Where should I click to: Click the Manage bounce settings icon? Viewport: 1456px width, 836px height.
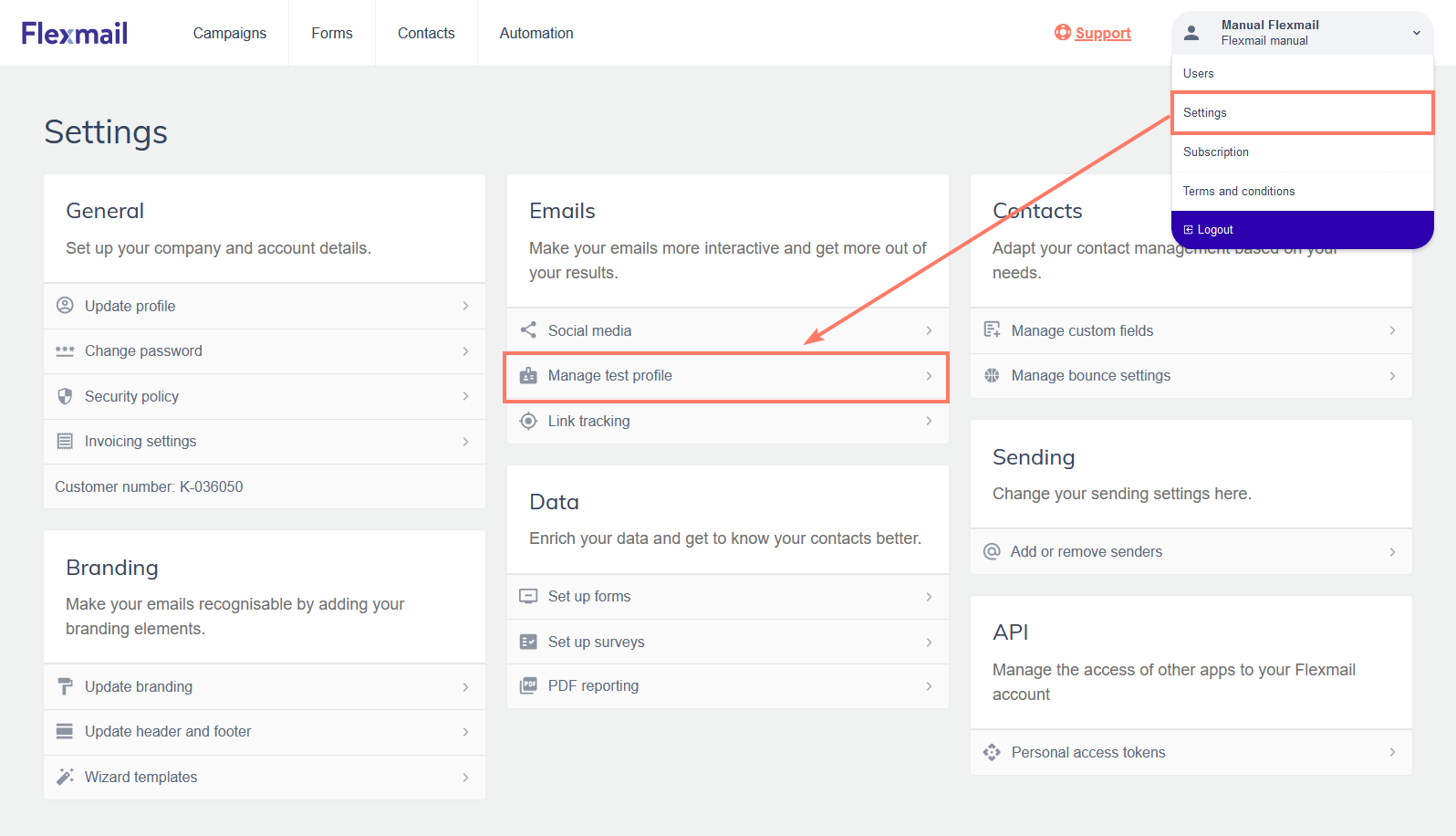click(992, 375)
